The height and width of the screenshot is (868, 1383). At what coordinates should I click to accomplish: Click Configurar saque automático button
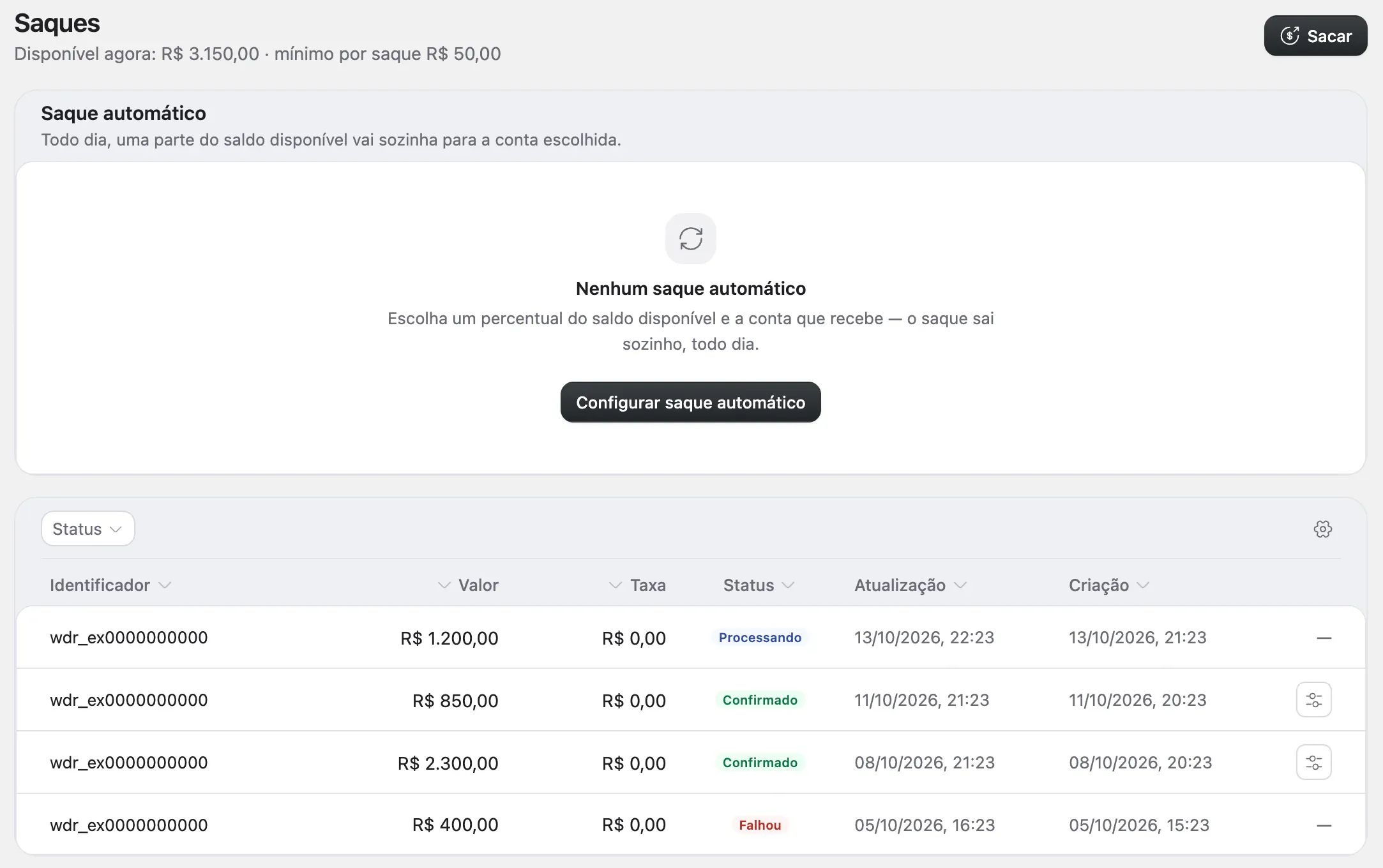click(690, 402)
